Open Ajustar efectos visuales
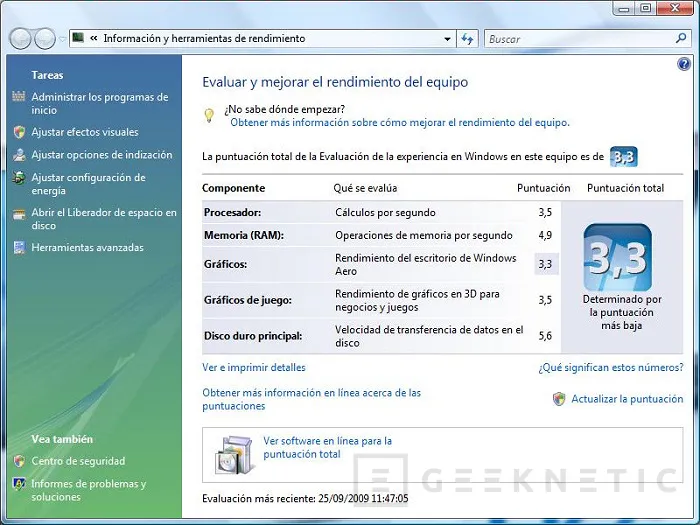Image resolution: width=700 pixels, height=525 pixels. pos(85,132)
